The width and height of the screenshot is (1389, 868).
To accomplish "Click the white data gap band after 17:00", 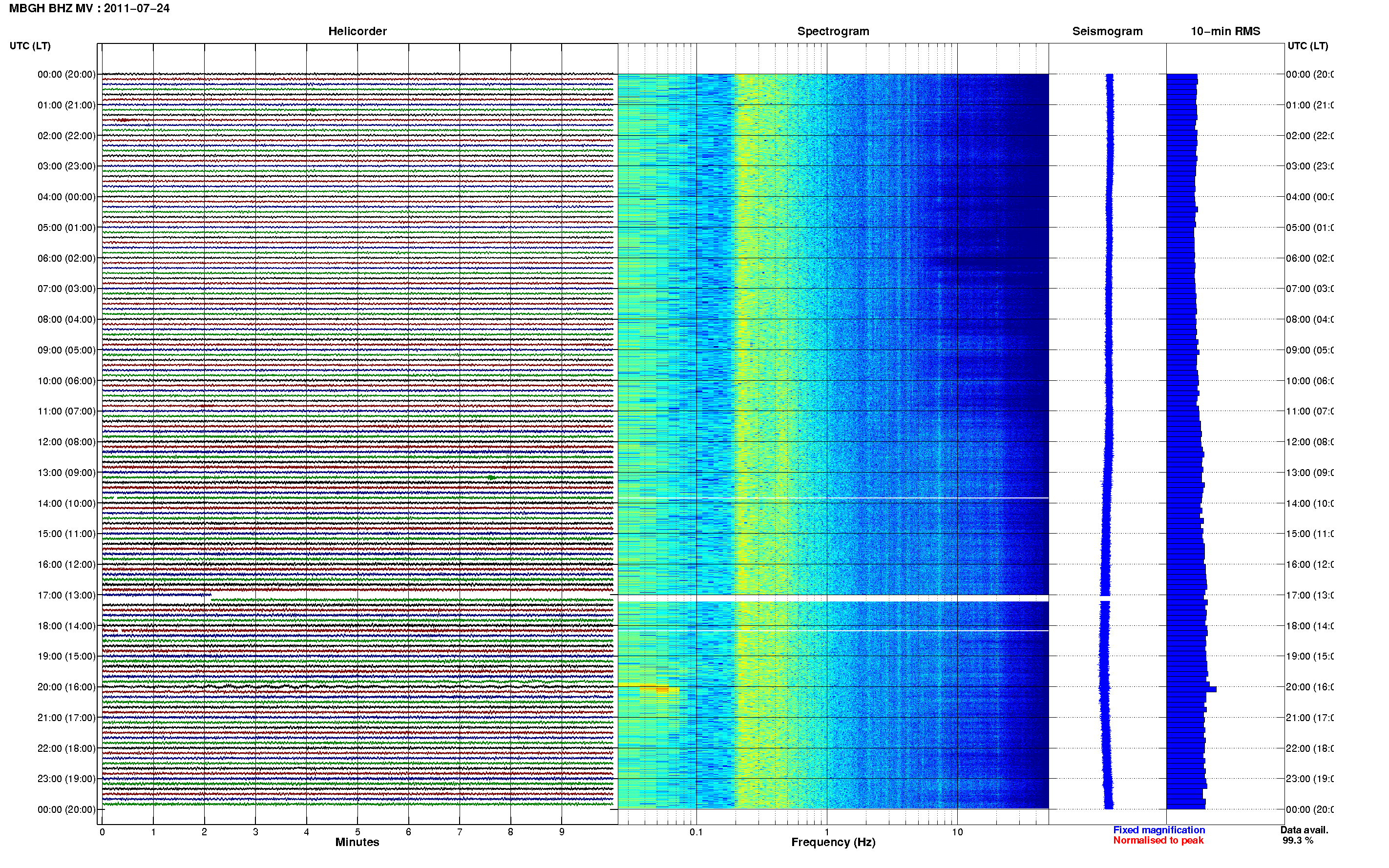I will click(x=833, y=599).
